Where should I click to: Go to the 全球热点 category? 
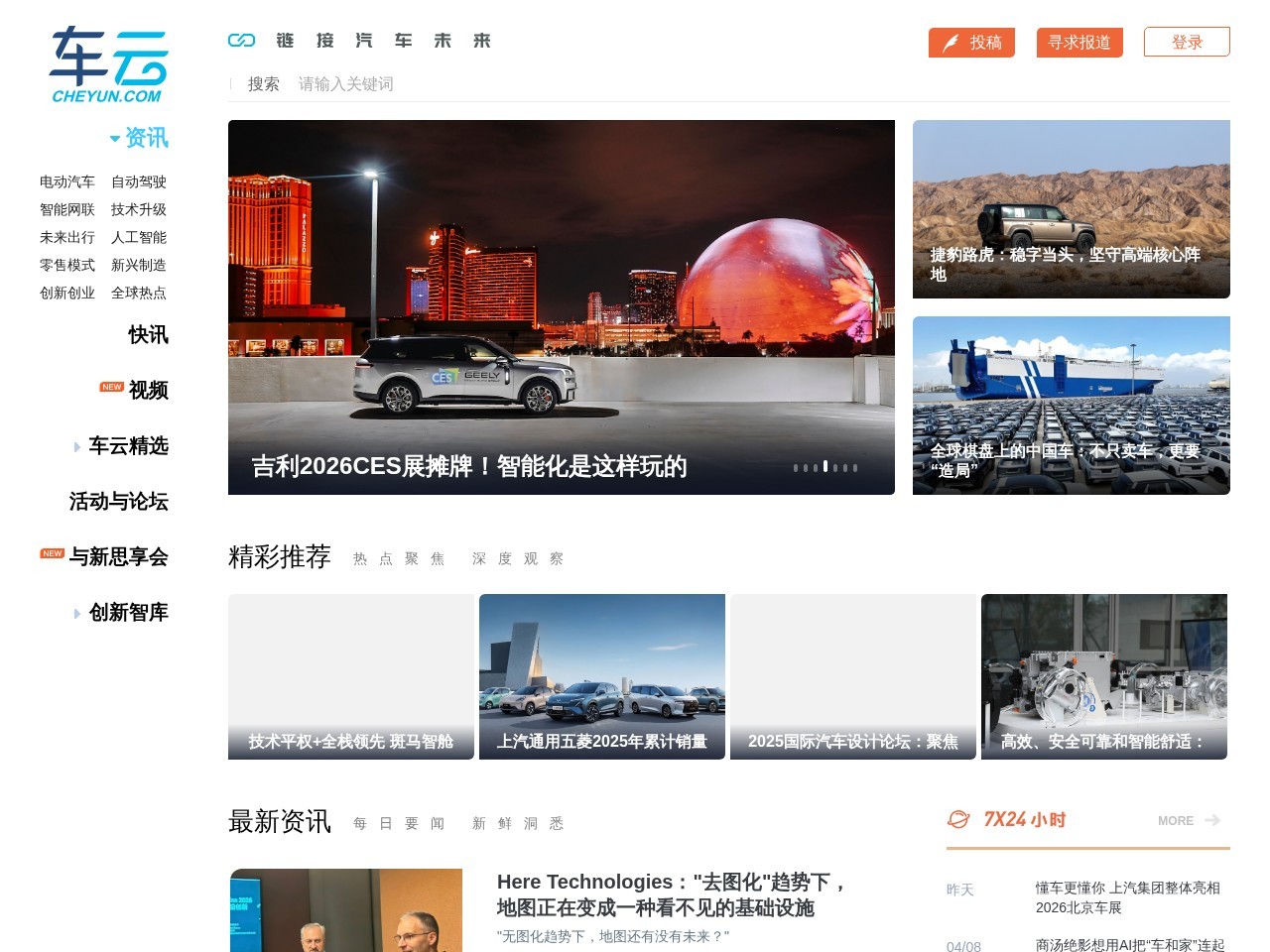pos(139,293)
